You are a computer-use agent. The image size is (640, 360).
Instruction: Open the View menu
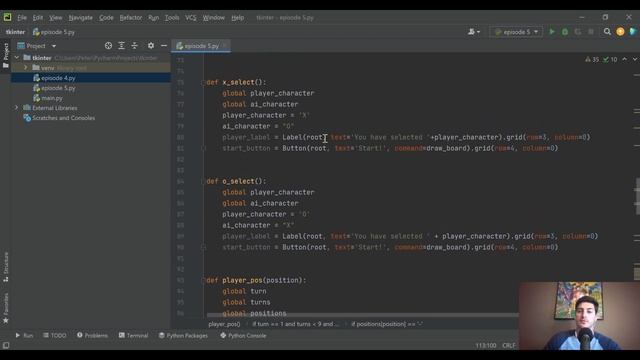tap(56, 18)
